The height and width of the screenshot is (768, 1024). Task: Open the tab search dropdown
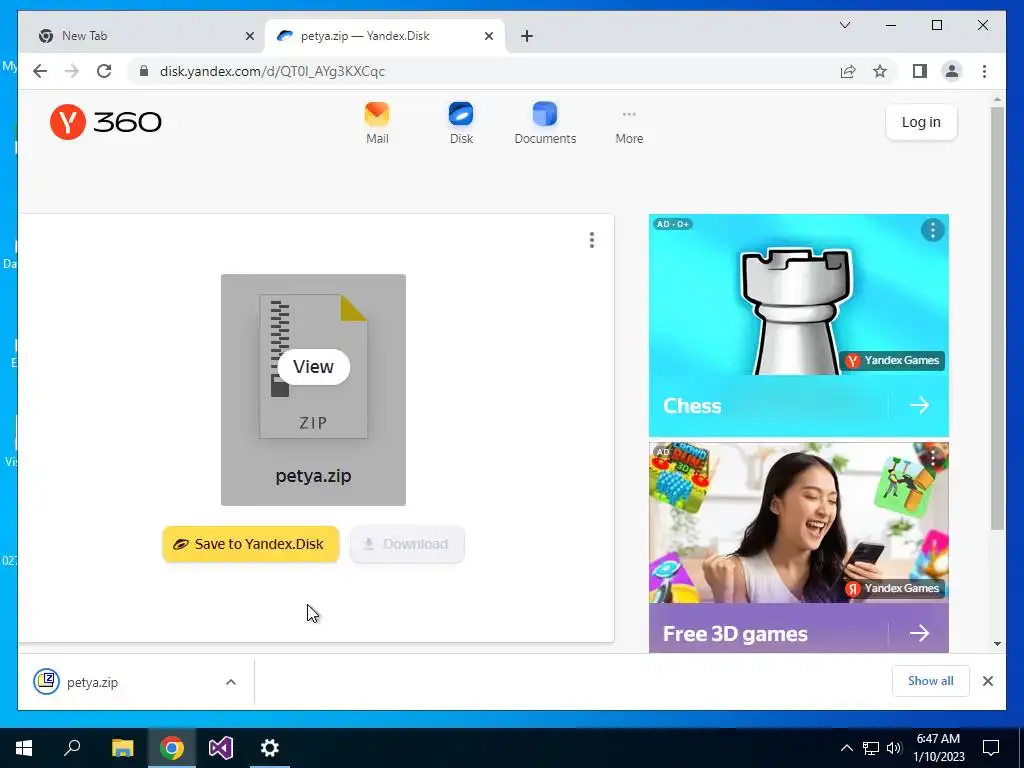pos(844,25)
